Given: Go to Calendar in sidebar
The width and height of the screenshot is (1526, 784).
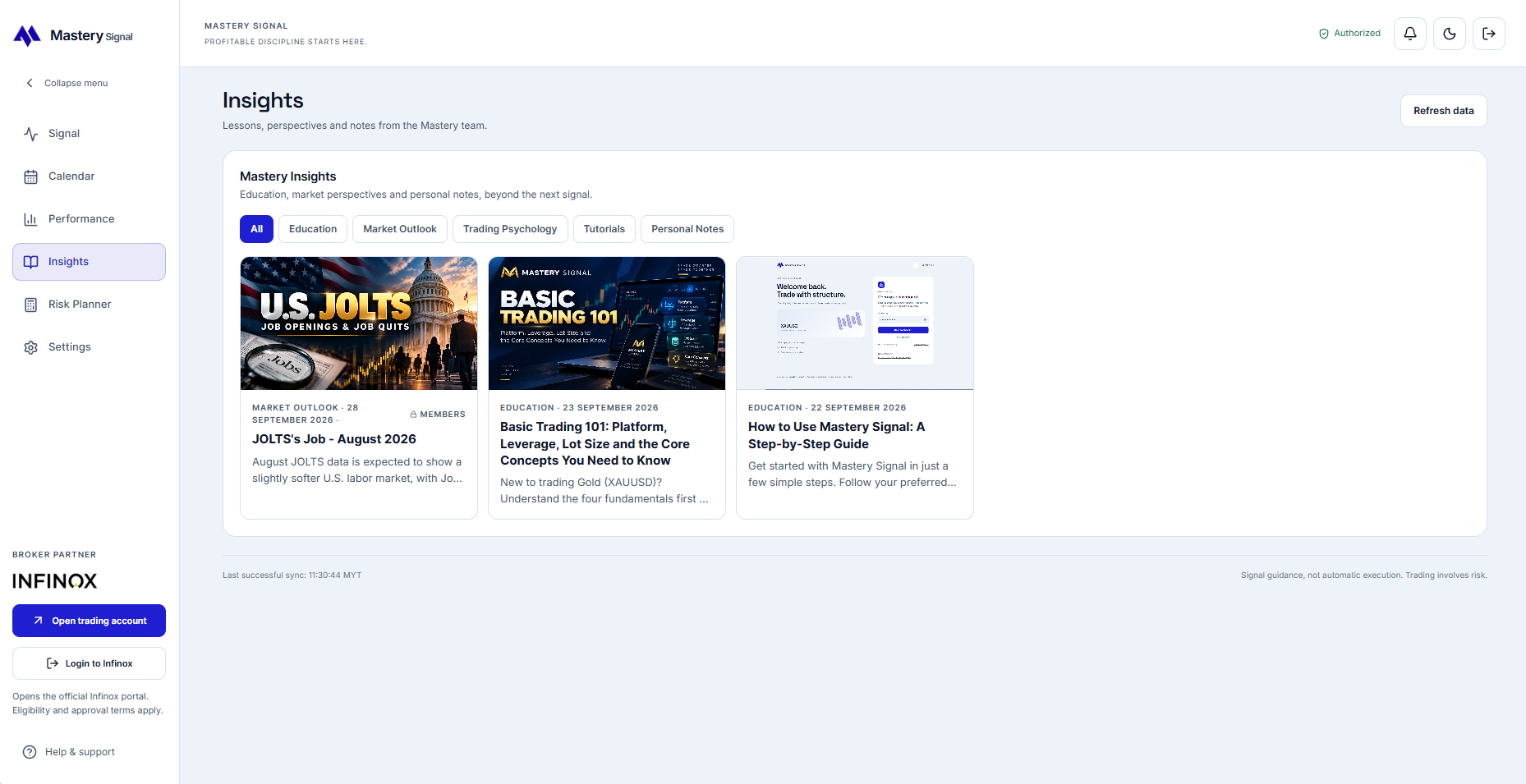Looking at the screenshot, I should [89, 177].
